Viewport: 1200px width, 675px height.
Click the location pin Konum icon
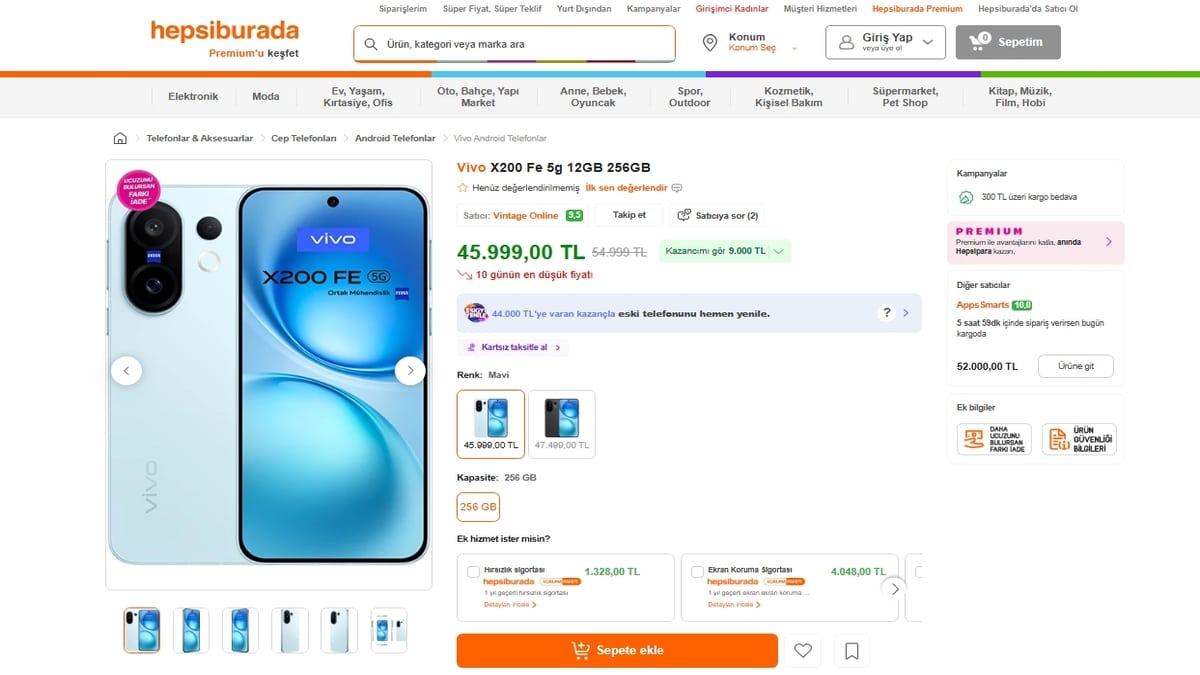coord(710,42)
